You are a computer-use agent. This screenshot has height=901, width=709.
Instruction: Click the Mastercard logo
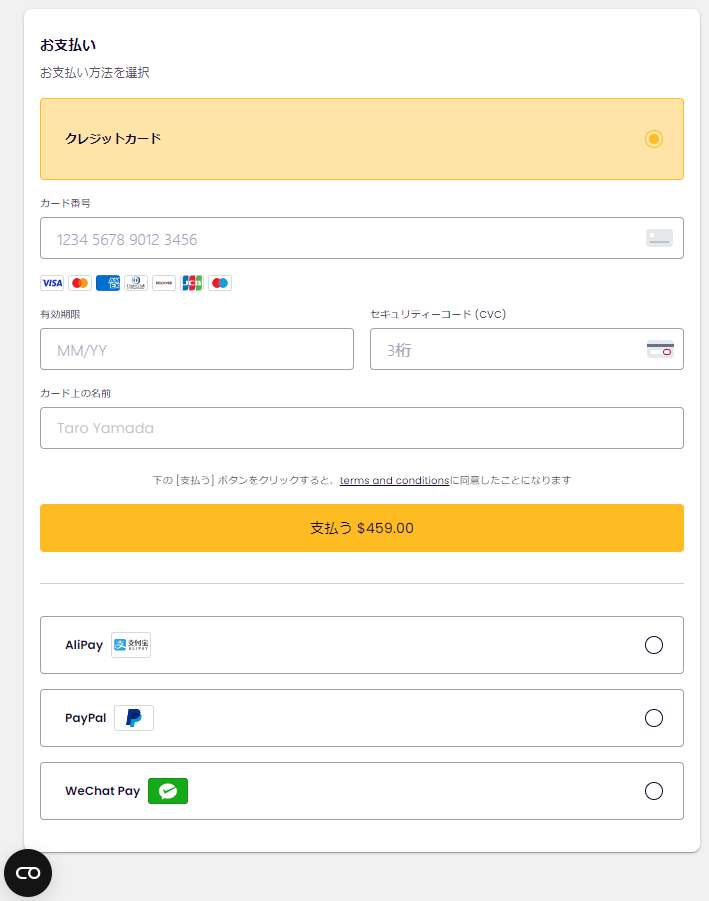pos(80,283)
